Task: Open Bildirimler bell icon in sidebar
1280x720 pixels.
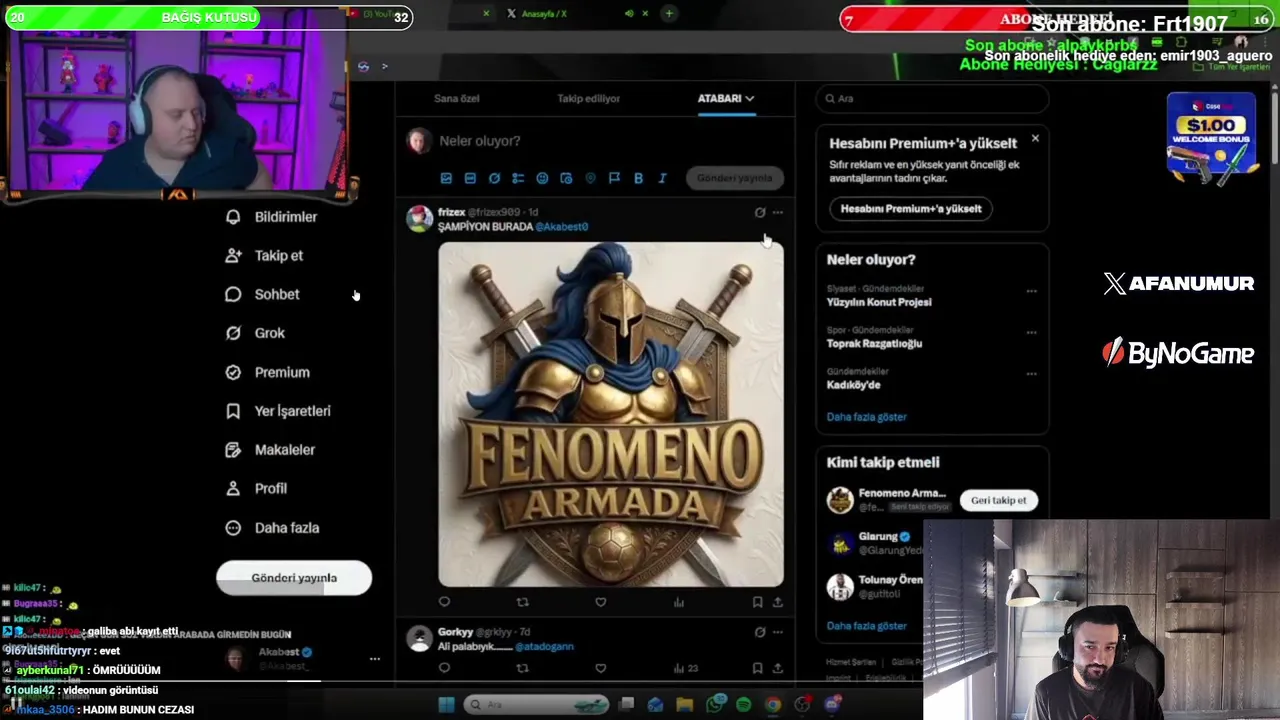Action: tap(233, 217)
